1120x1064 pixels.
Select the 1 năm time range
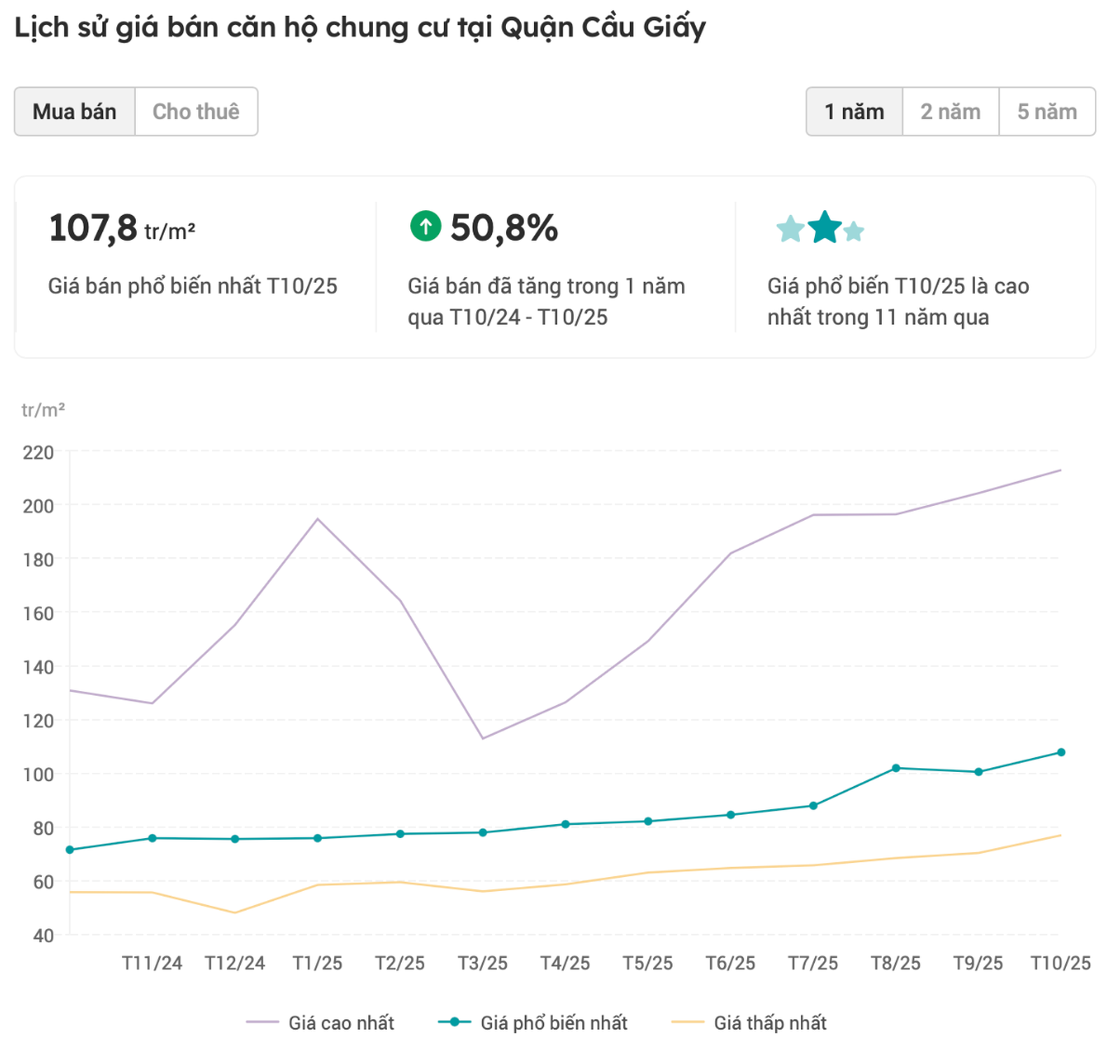click(x=854, y=111)
